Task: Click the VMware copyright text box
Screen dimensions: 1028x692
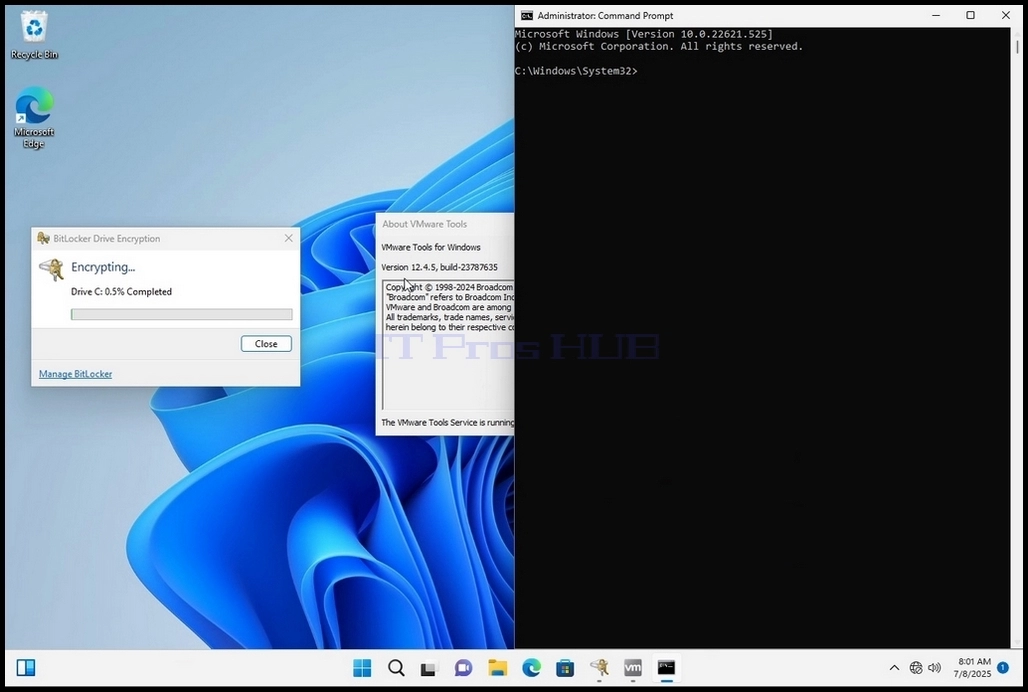Action: click(448, 345)
